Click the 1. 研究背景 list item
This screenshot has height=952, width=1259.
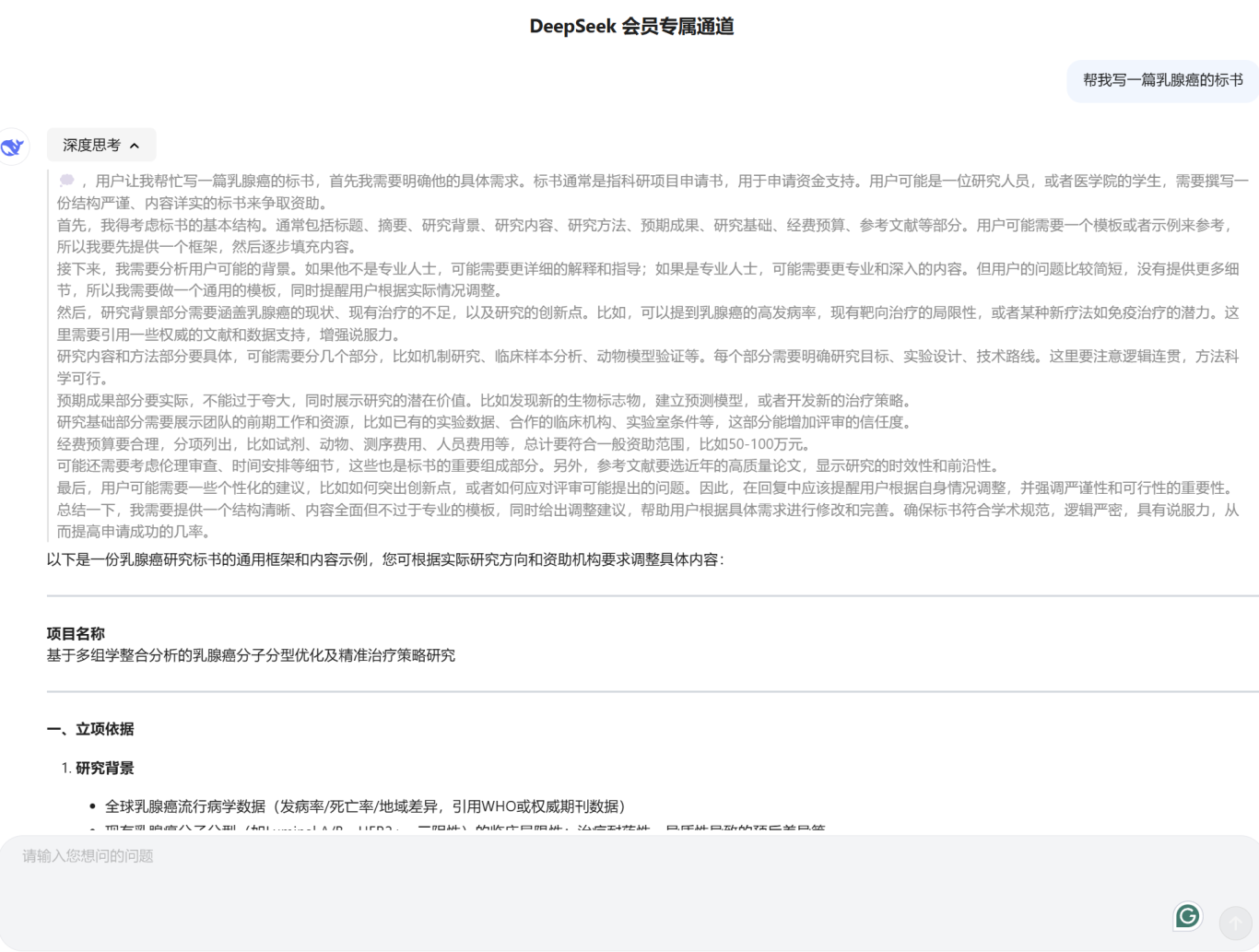[98, 768]
